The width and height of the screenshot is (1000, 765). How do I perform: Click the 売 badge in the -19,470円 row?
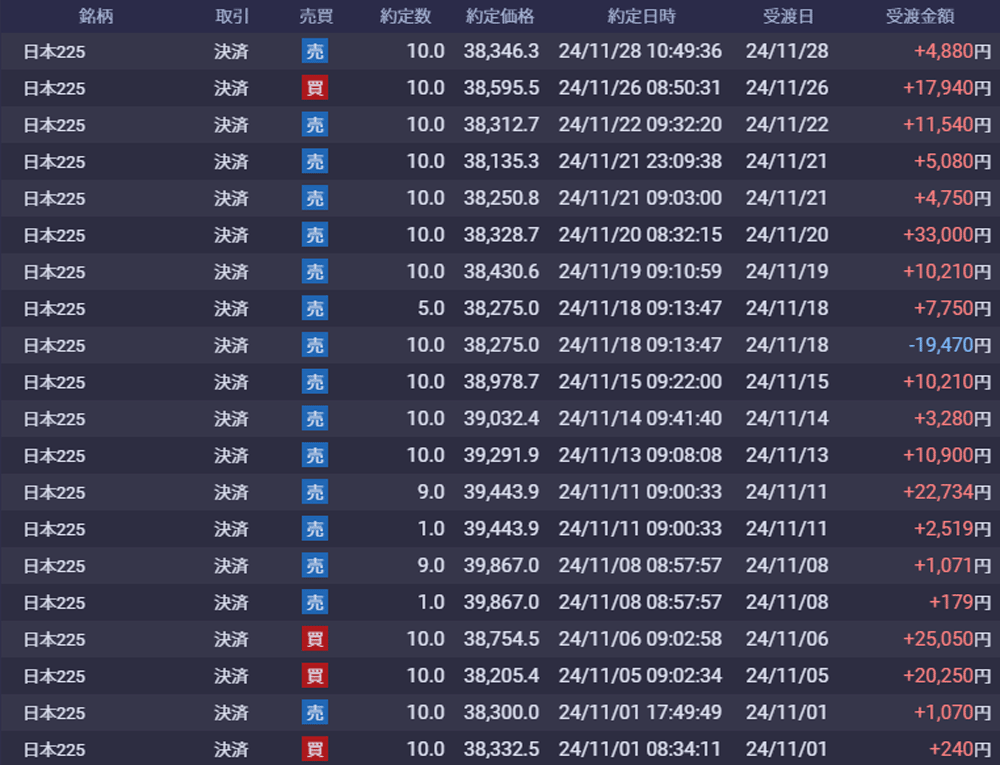(x=315, y=346)
